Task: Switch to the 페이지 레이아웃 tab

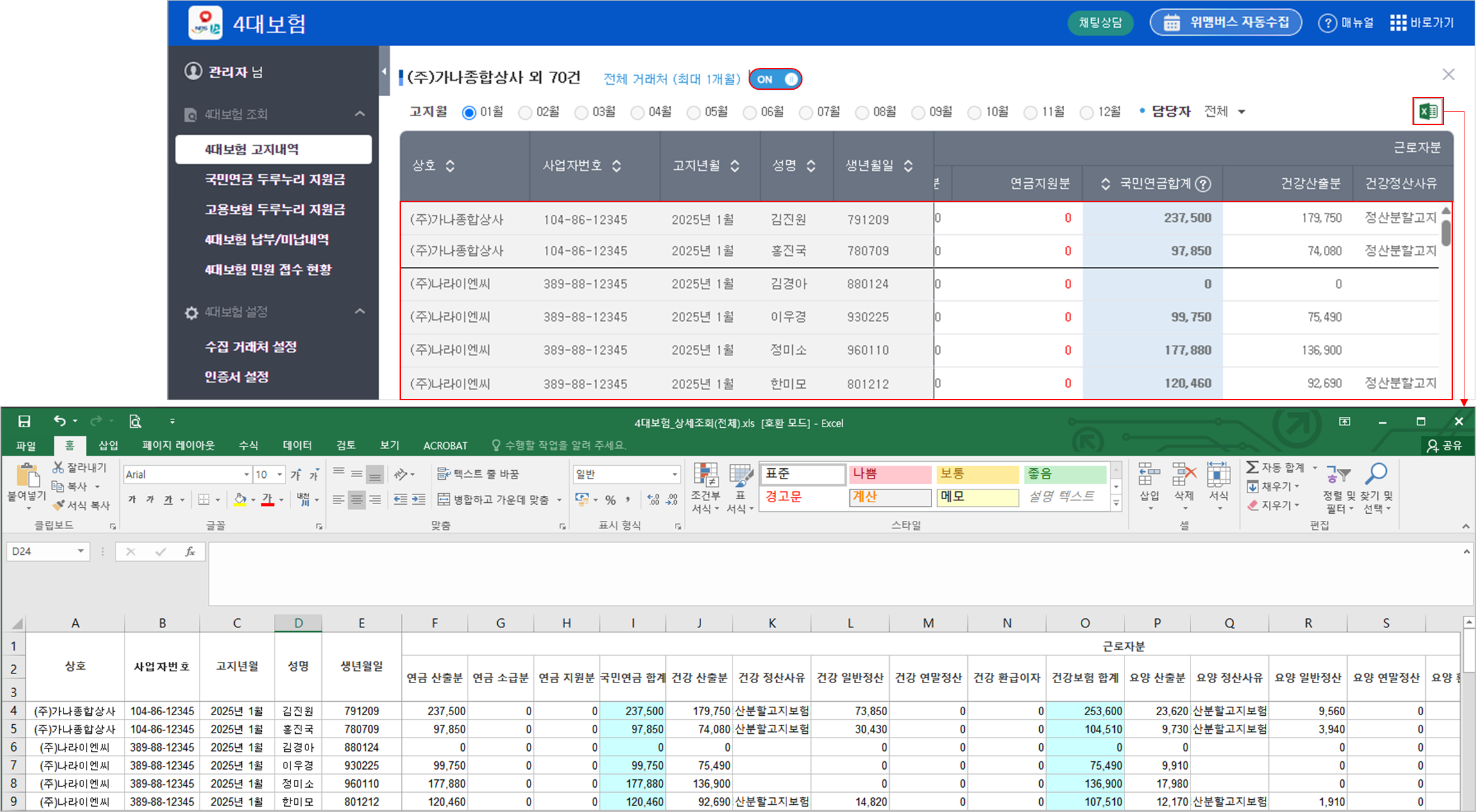Action: point(178,446)
